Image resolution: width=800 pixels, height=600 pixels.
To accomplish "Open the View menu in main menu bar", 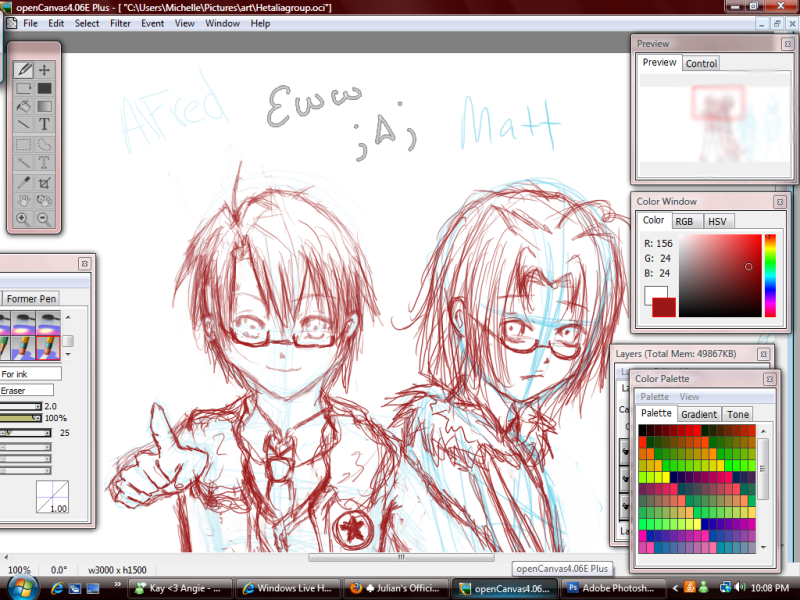I will point(185,23).
